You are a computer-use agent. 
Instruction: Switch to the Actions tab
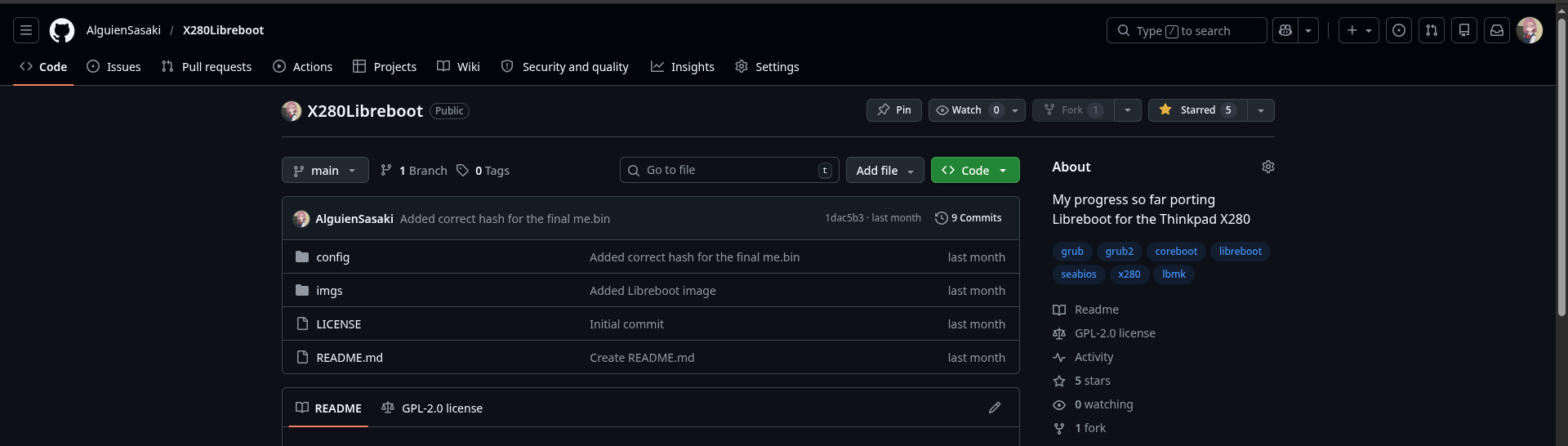tap(303, 67)
